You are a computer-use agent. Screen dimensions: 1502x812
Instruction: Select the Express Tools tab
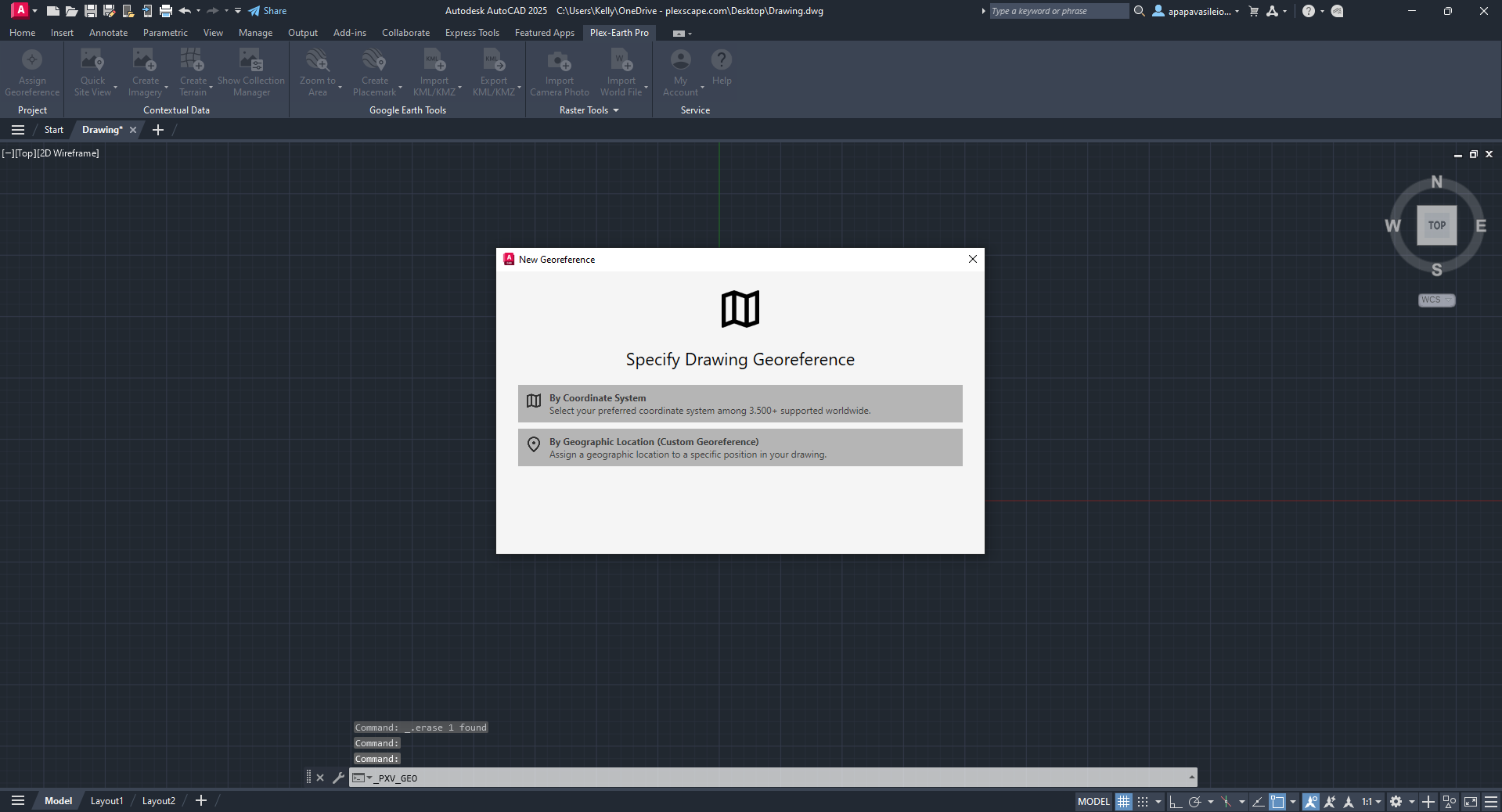point(472,33)
